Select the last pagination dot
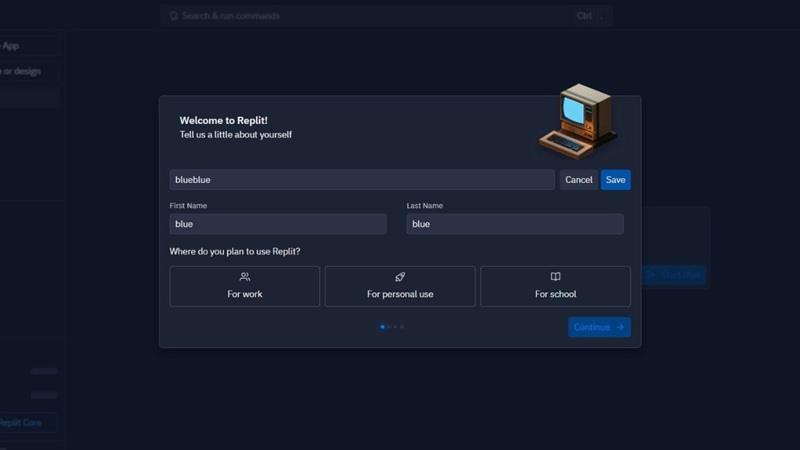The image size is (800, 450). [x=402, y=327]
